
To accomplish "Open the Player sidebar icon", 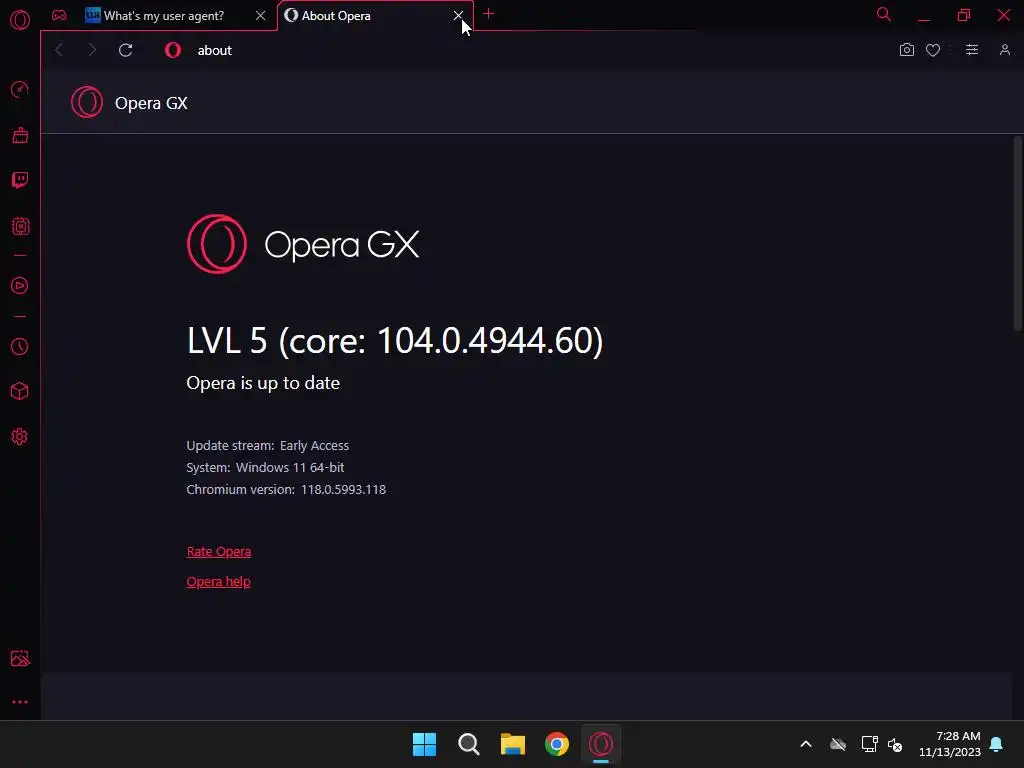I will click(20, 285).
